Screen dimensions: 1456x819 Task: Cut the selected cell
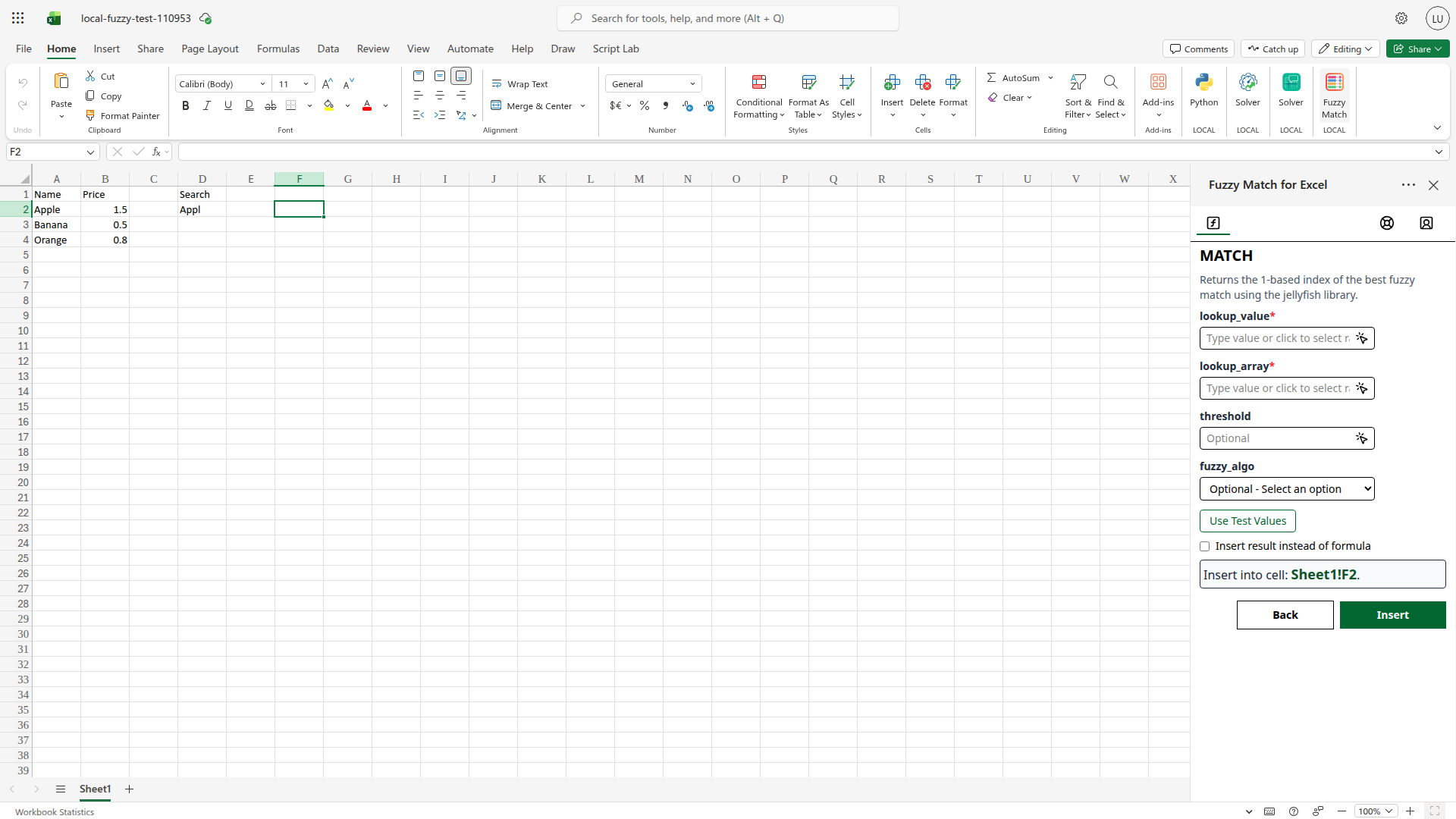point(100,76)
